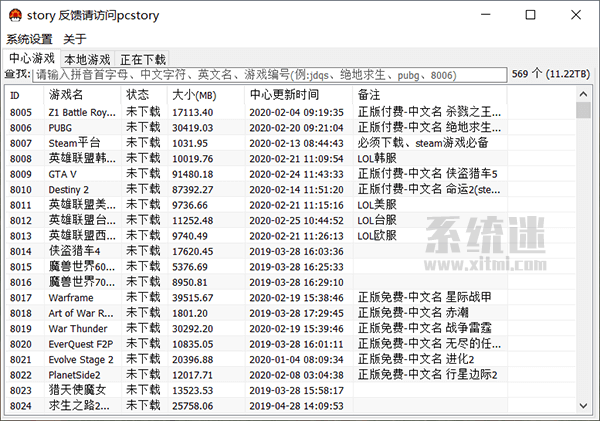This screenshot has width=600, height=421.
Task: Click update time 2020-02-20 09:21:04
Action: 297,128
